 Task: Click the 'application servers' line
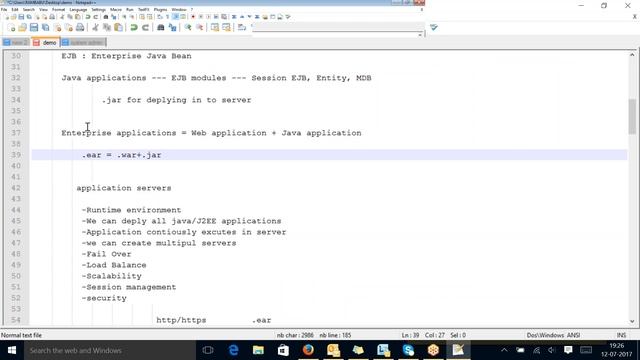click(124, 188)
